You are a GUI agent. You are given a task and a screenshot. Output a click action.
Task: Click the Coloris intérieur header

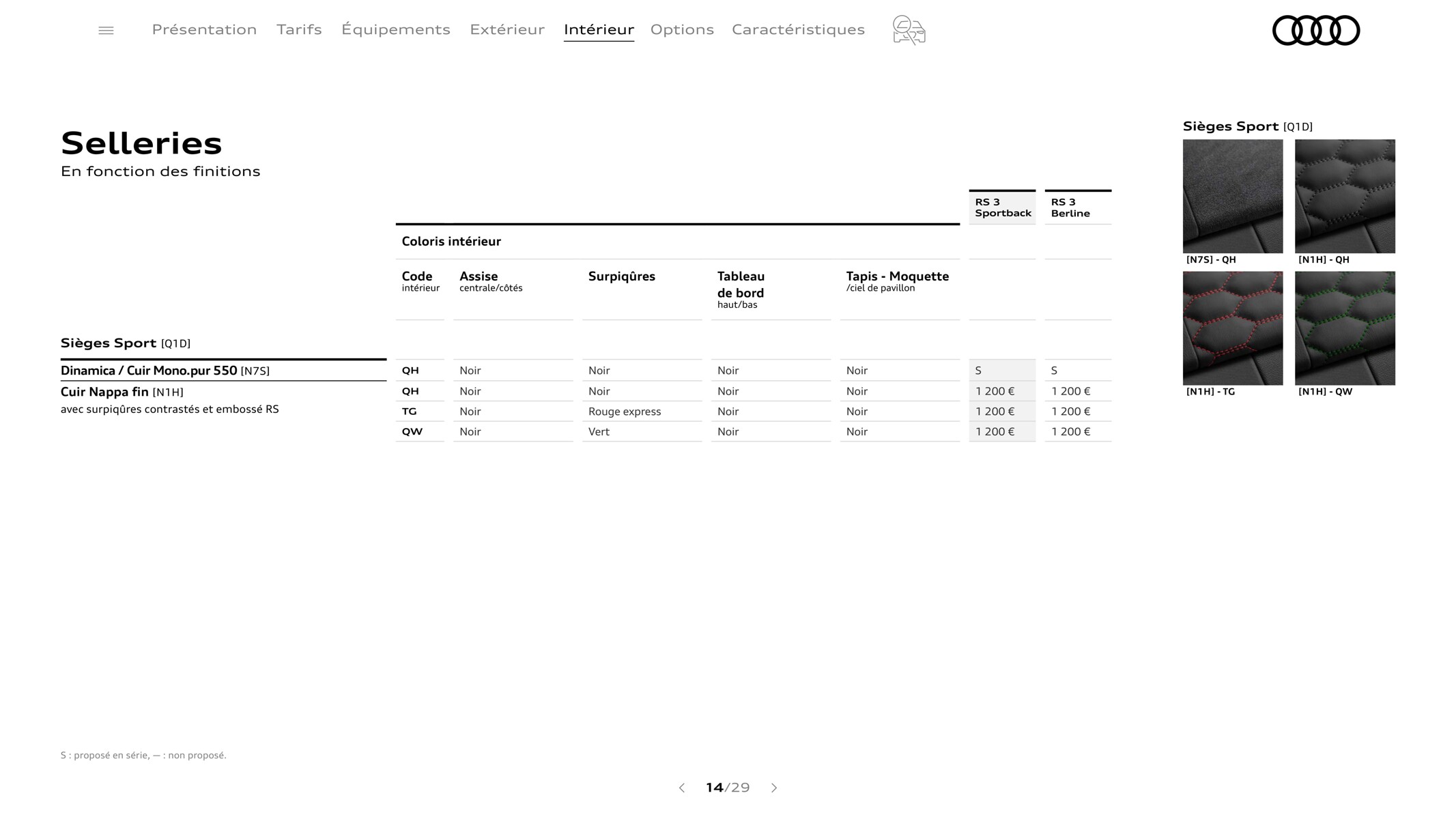[451, 242]
